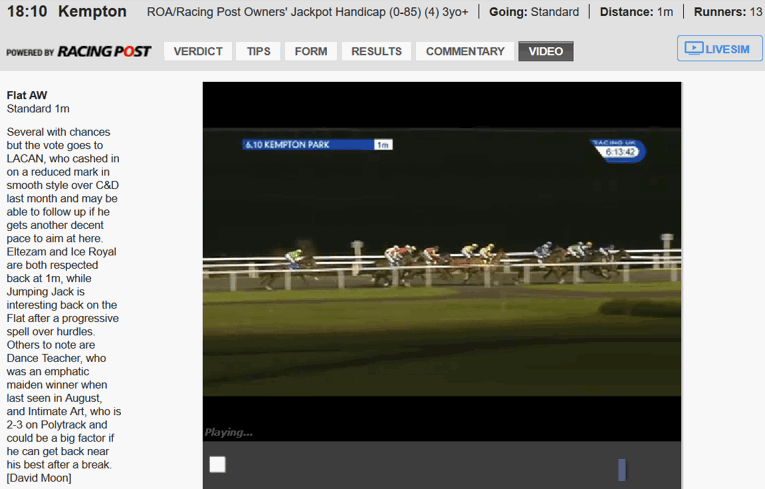
Task: Click the 'Playing...' status text
Action: [x=229, y=432]
